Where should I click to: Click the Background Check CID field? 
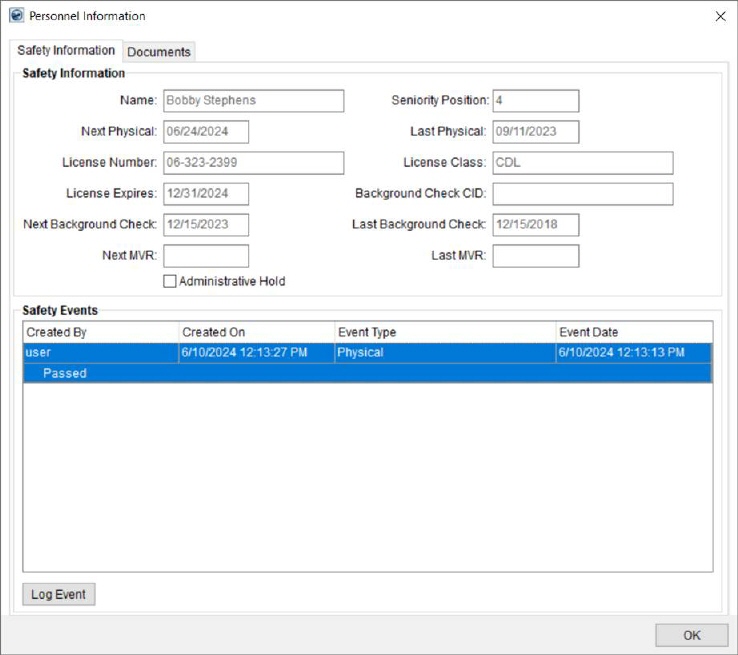[583, 194]
